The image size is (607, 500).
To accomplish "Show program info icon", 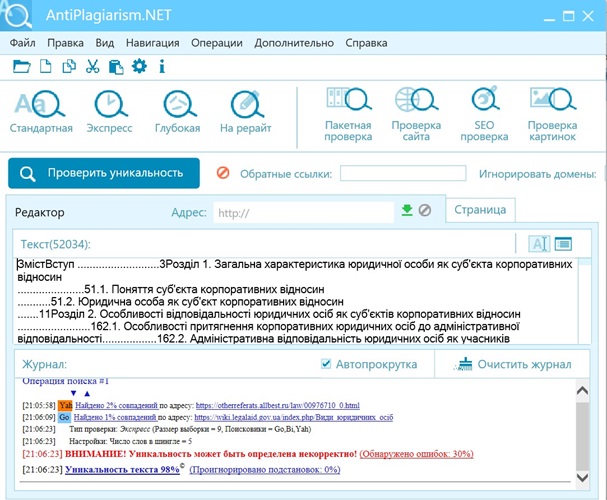I will [162, 66].
